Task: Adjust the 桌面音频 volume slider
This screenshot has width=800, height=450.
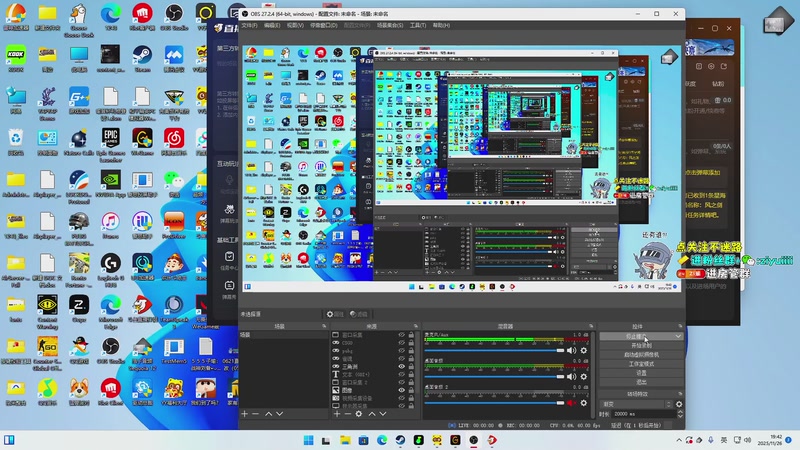Action: (x=494, y=377)
